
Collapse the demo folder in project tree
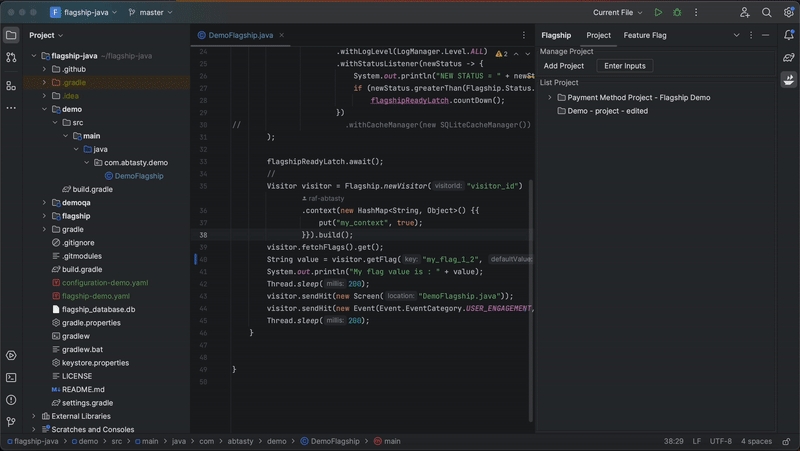(44, 109)
